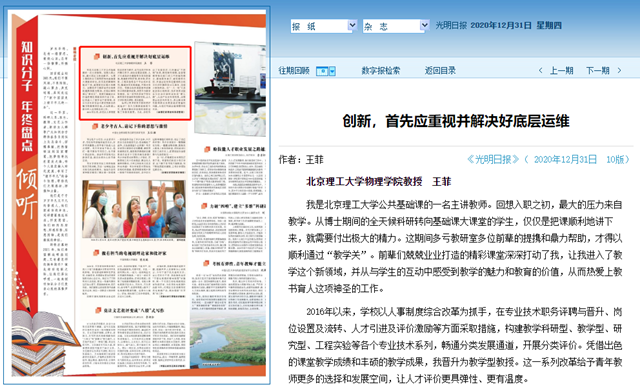Click the paragraph starting 2016年以来

(455, 345)
